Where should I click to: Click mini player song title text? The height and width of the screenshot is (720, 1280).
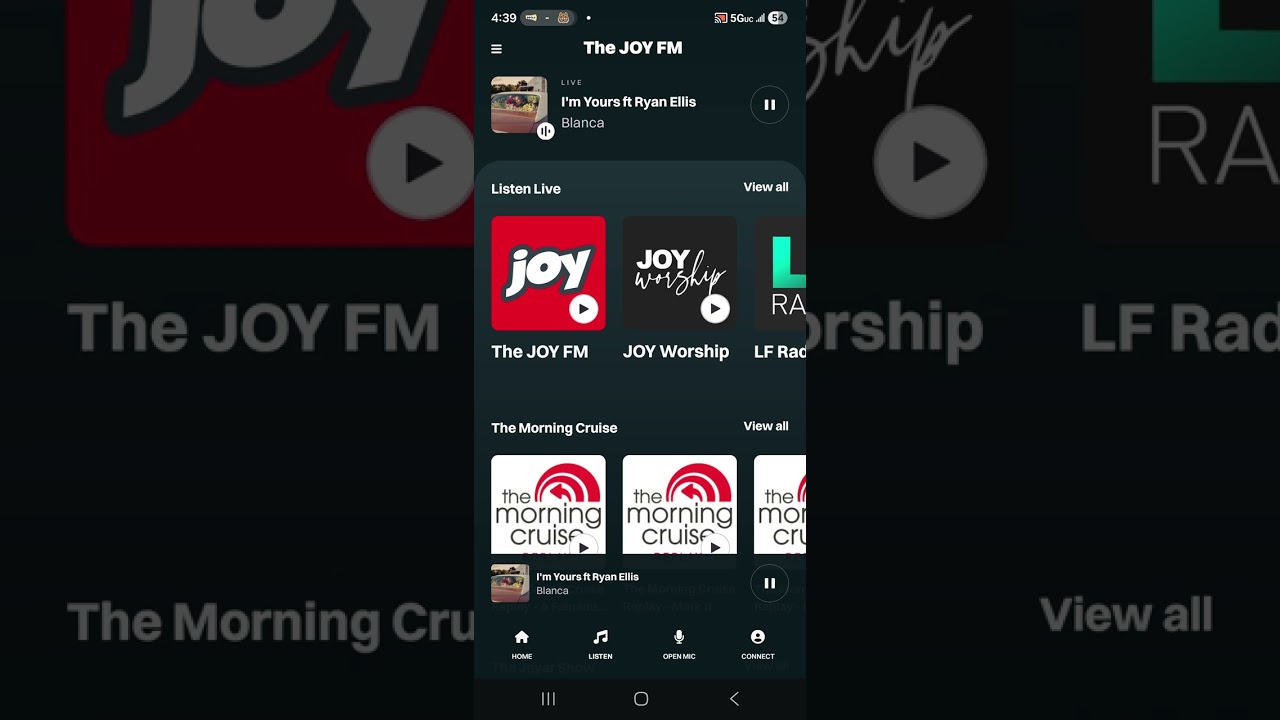pyautogui.click(x=587, y=577)
